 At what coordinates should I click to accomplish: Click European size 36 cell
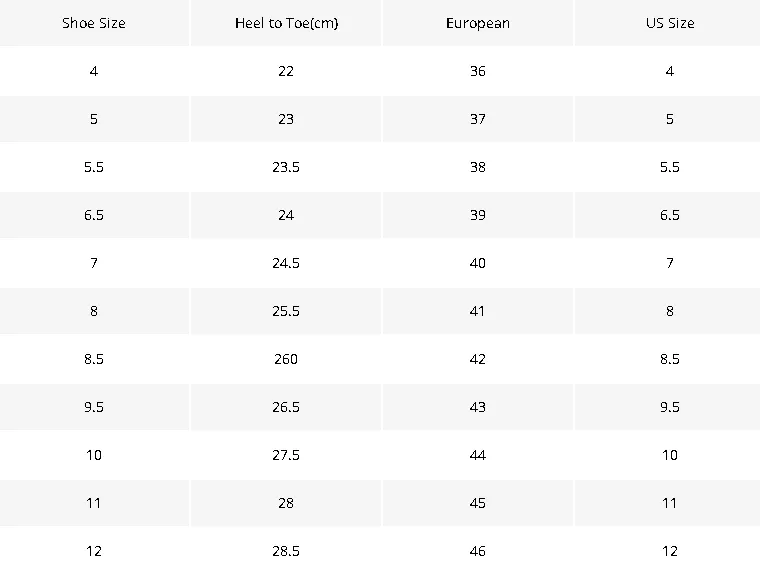coord(478,71)
